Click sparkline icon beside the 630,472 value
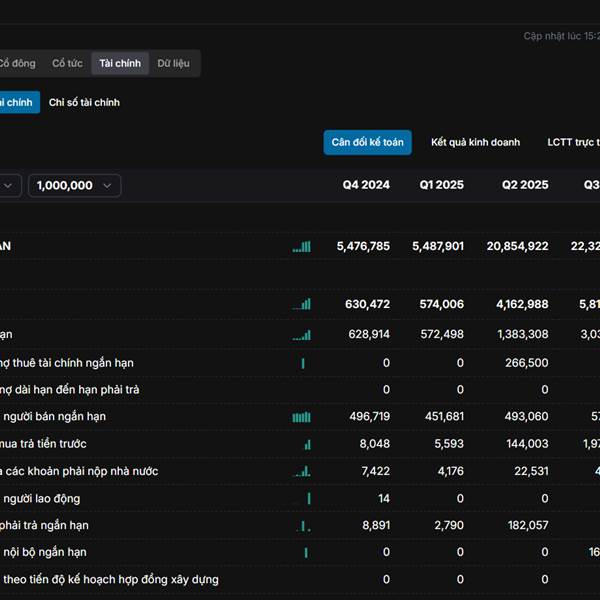The width and height of the screenshot is (600, 600). [301, 304]
